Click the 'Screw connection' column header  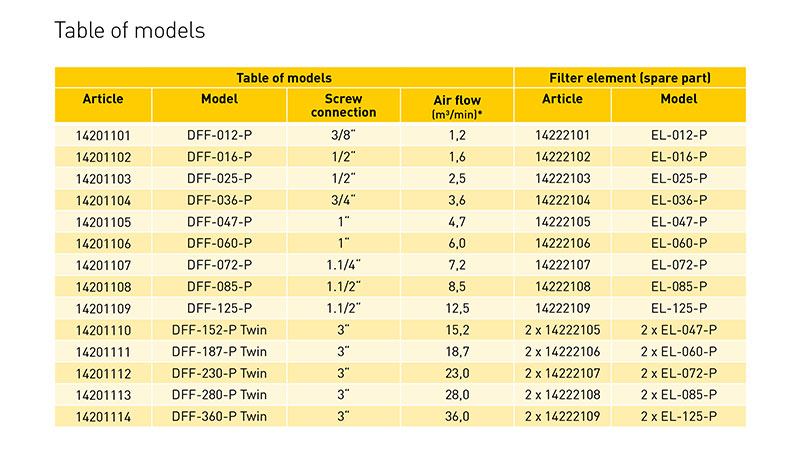343,105
